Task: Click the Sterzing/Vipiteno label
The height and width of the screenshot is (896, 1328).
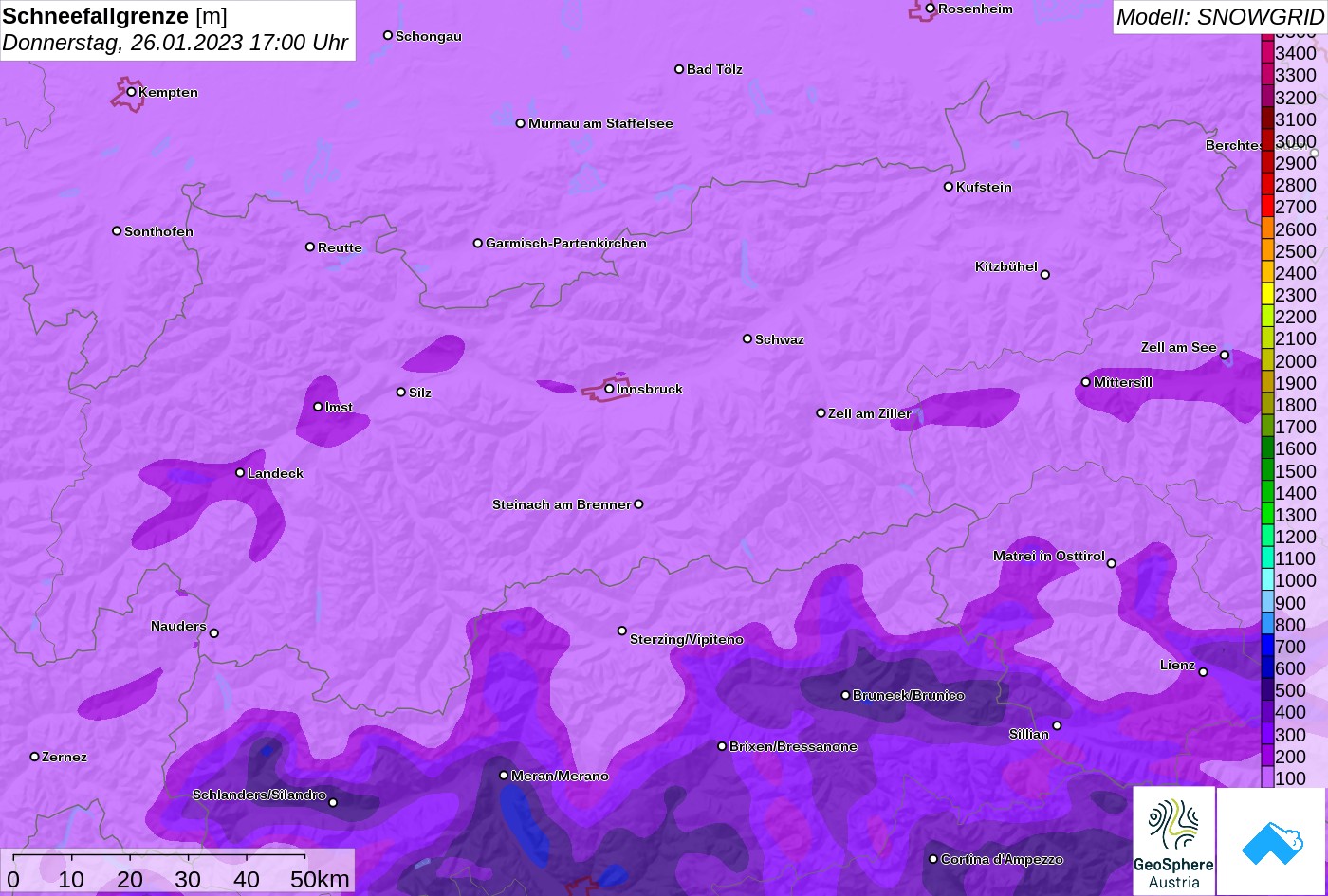Action: click(687, 640)
